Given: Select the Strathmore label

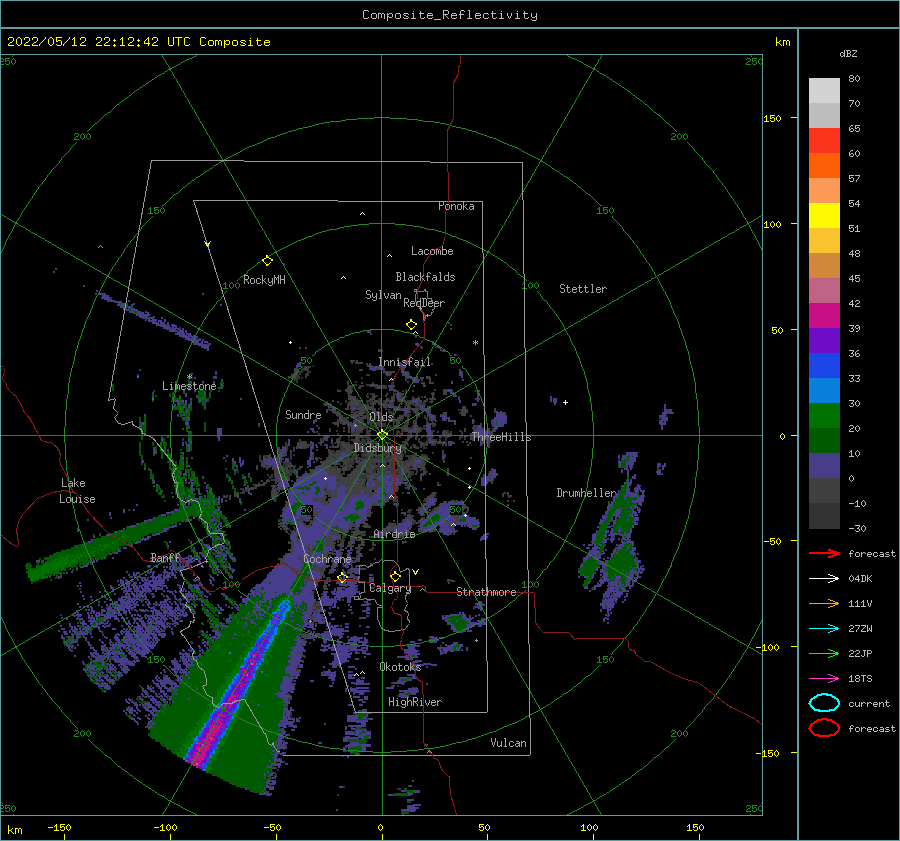Looking at the screenshot, I should pyautogui.click(x=486, y=592).
